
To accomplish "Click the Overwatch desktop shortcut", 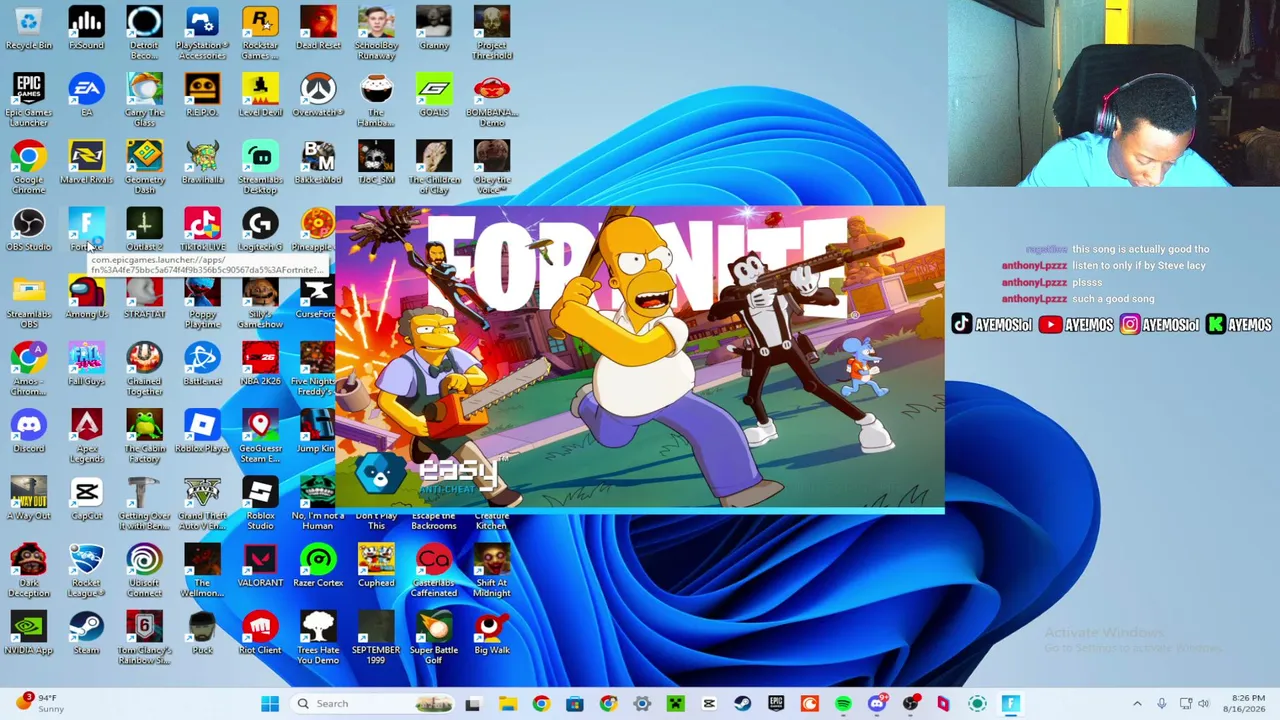I will coord(318,95).
